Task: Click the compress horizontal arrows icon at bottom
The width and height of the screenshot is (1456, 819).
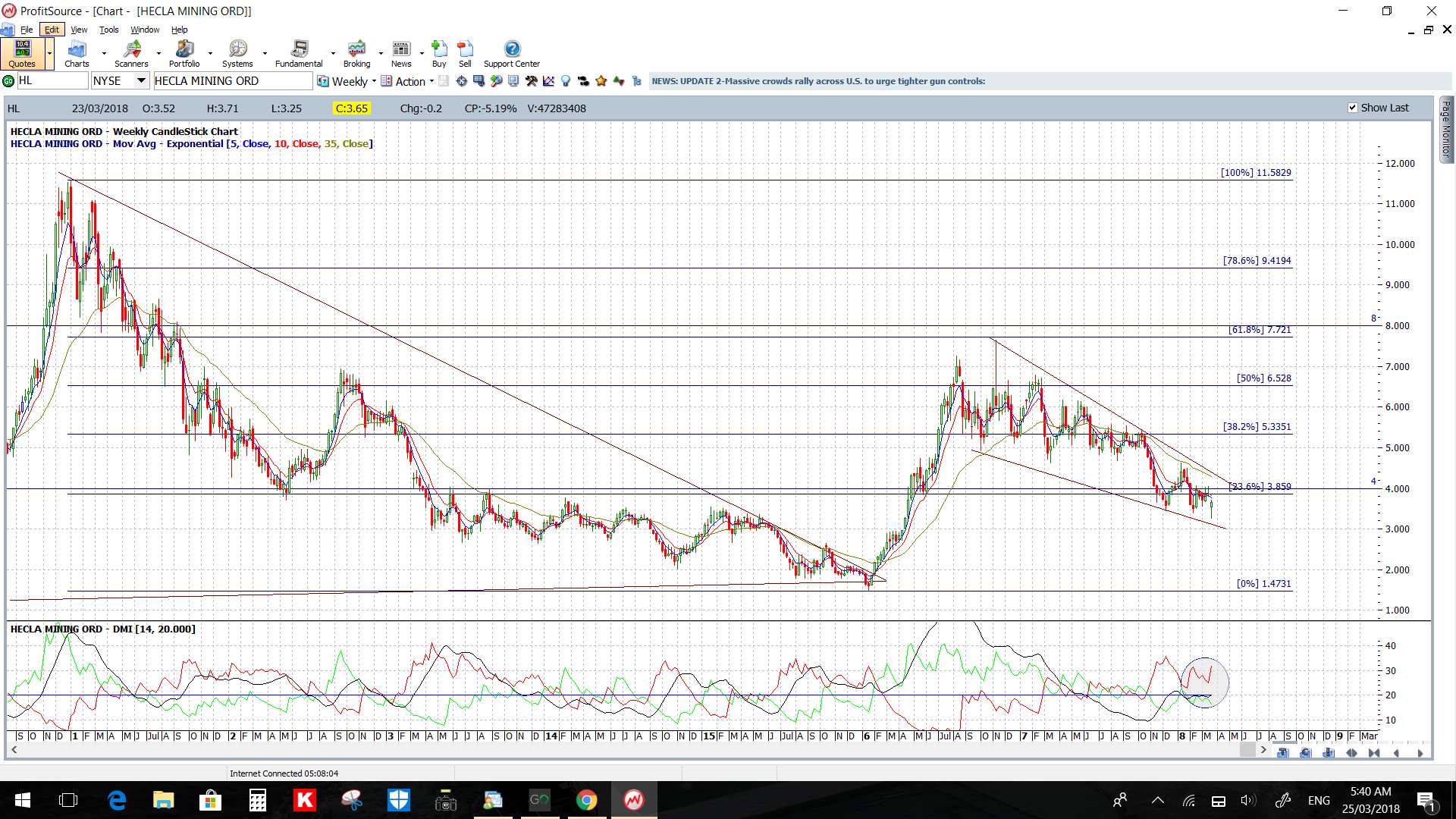Action: coord(1374,753)
